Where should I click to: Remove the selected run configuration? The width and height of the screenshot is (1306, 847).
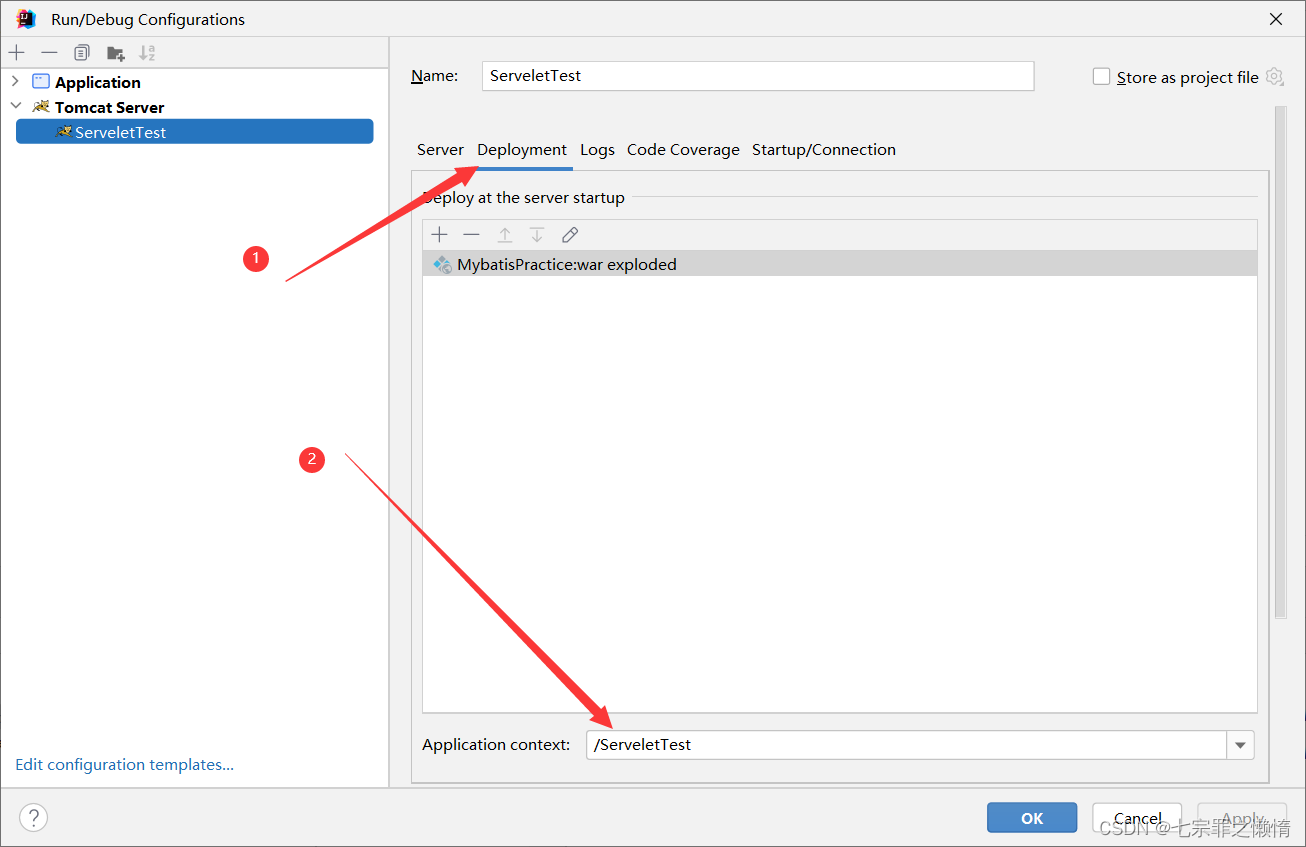(49, 52)
